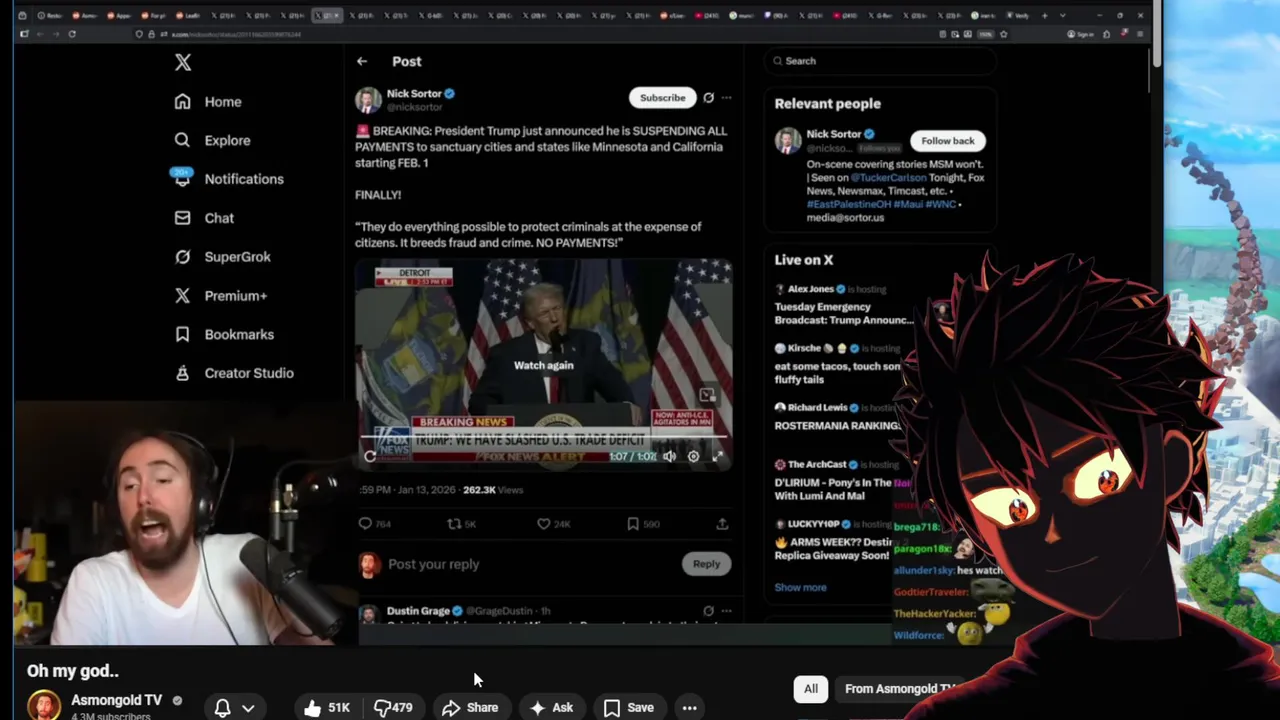
Task: Save the YouTube video
Action: pyautogui.click(x=629, y=708)
